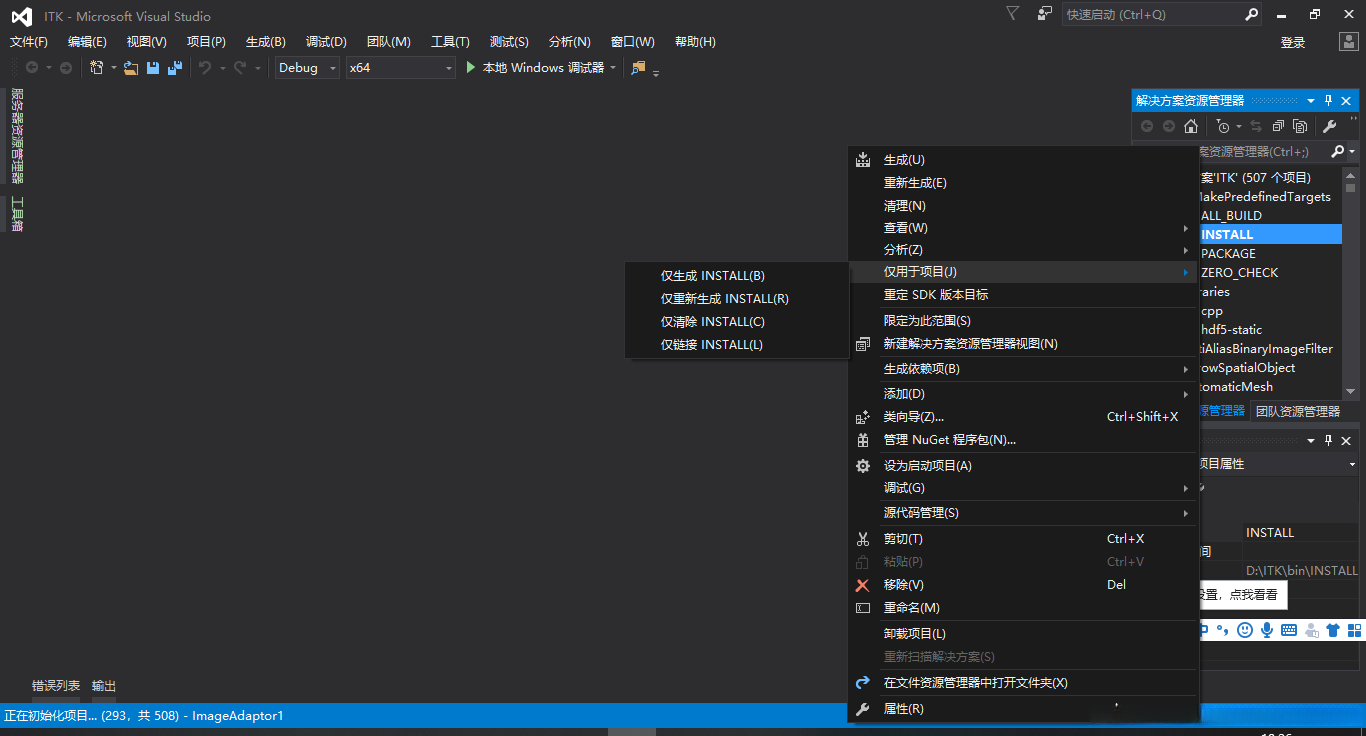Select 卸载项目(L) menu entry
Image resolution: width=1366 pixels, height=736 pixels.
coord(1023,634)
